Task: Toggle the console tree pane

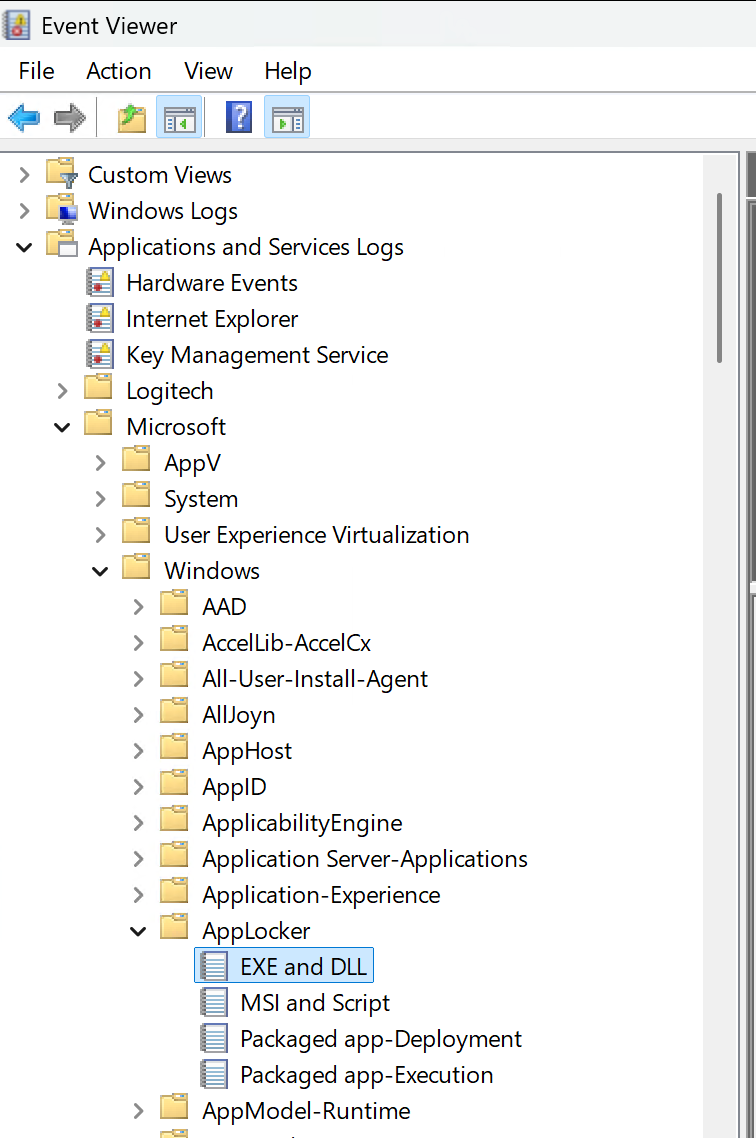Action: point(179,117)
